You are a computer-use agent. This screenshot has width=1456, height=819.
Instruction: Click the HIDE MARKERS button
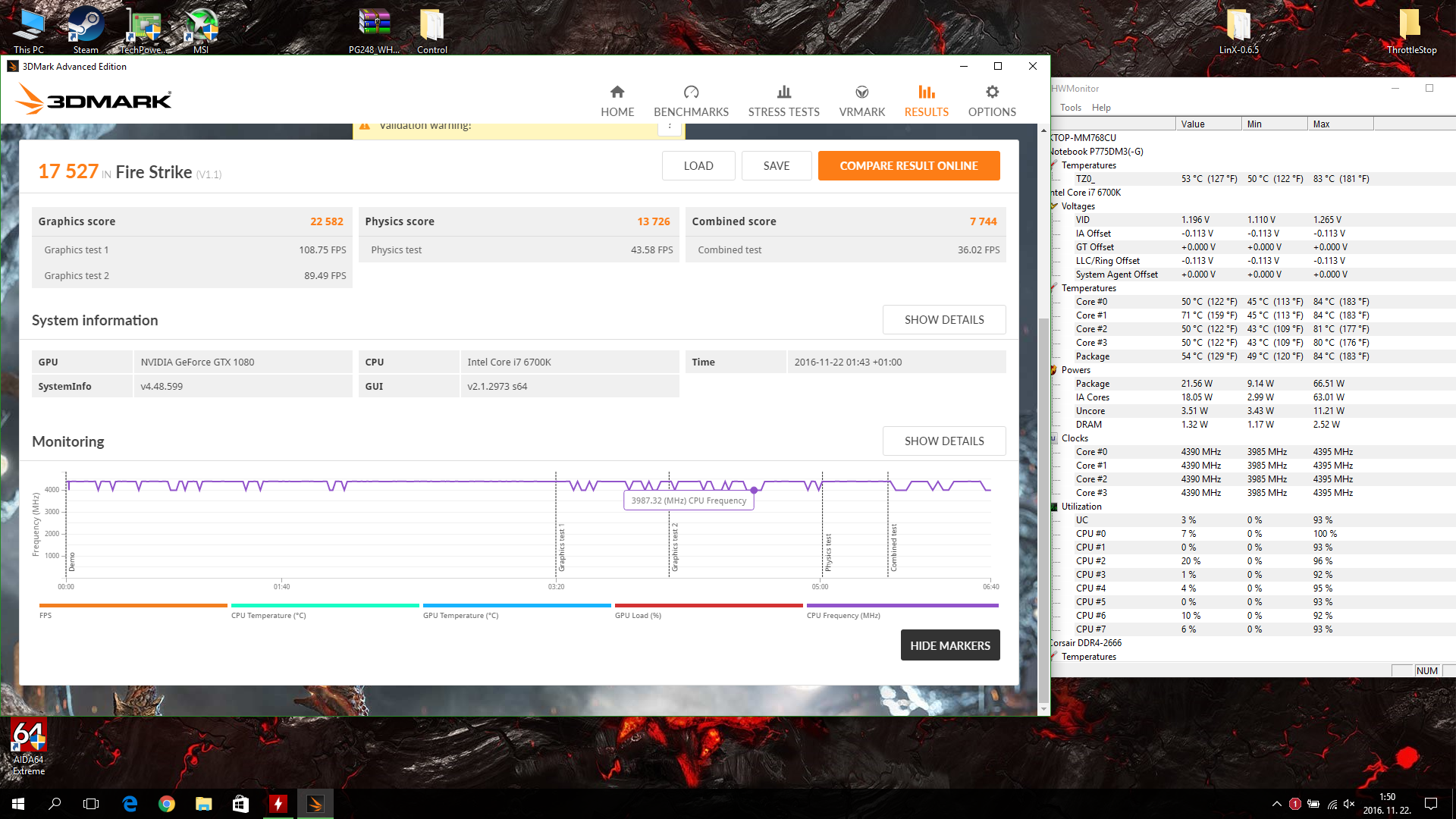click(950, 645)
